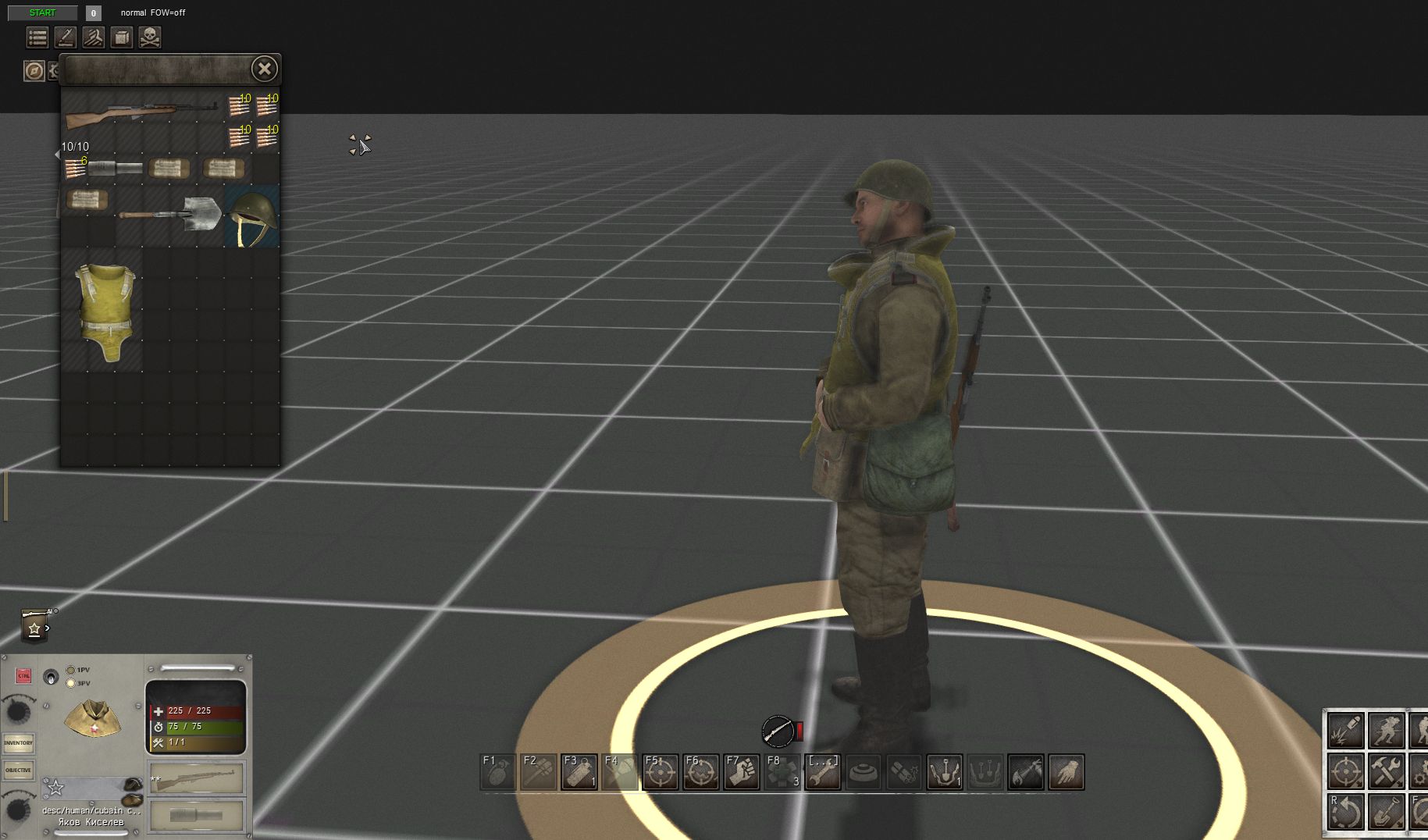The height and width of the screenshot is (840, 1428).
Task: Click the green START button
Action: 42,12
